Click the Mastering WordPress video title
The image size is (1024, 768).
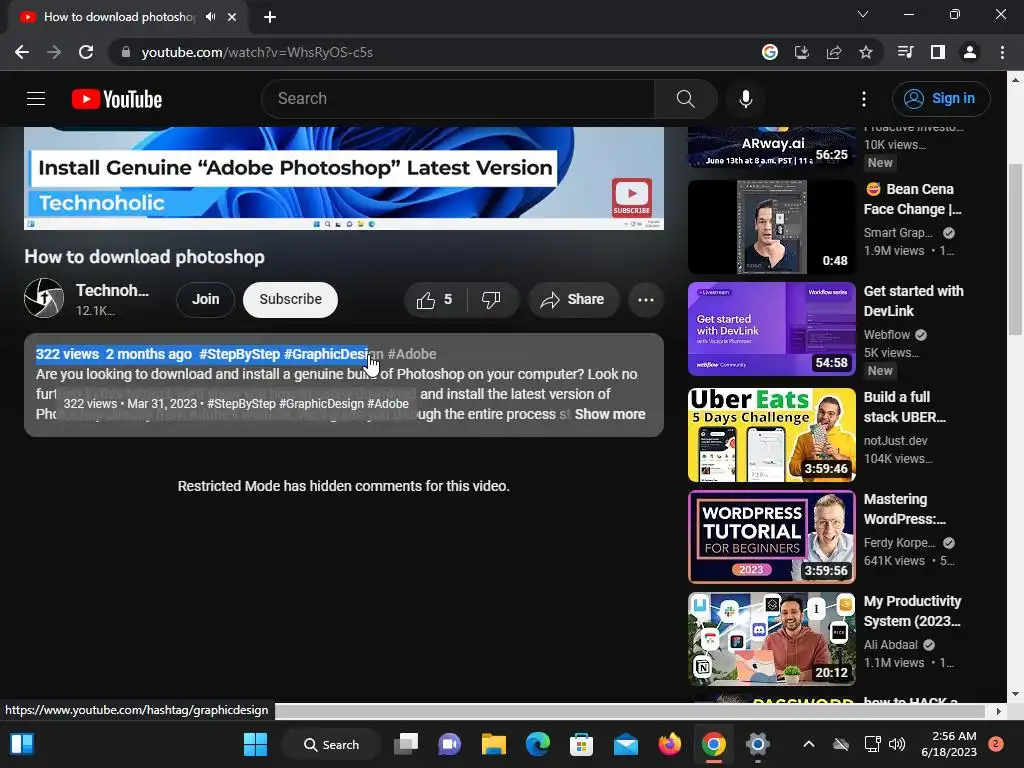(905, 509)
